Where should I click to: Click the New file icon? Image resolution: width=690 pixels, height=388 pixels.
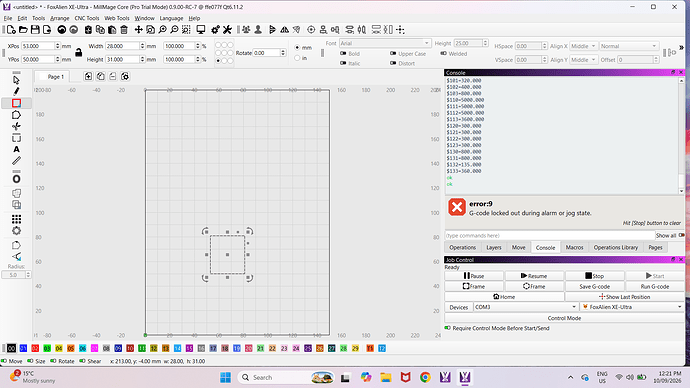tap(11, 29)
